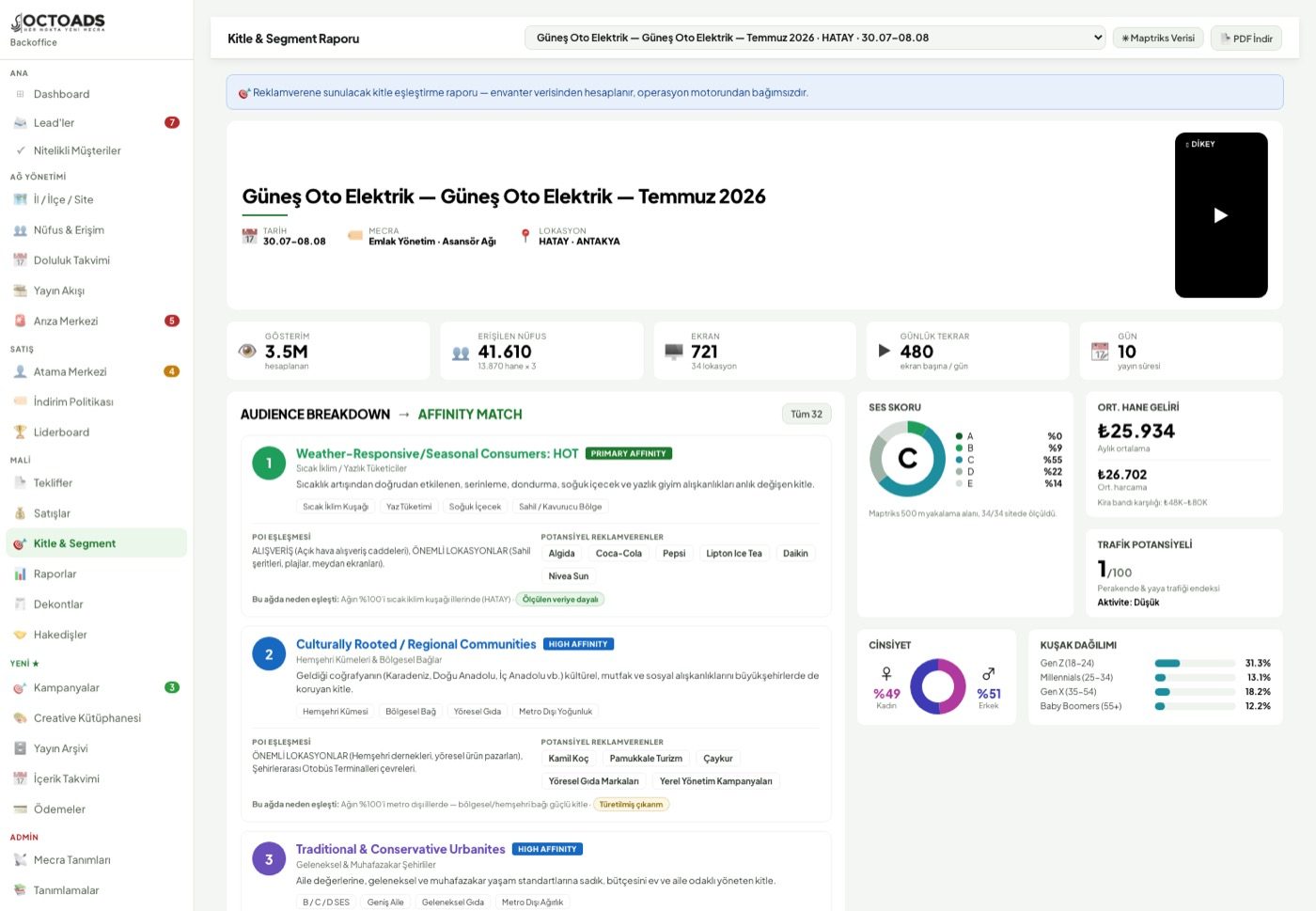Click Weather-Responsive/Seasonal Consumers: HOT title
1316x911 pixels.
tap(437, 453)
